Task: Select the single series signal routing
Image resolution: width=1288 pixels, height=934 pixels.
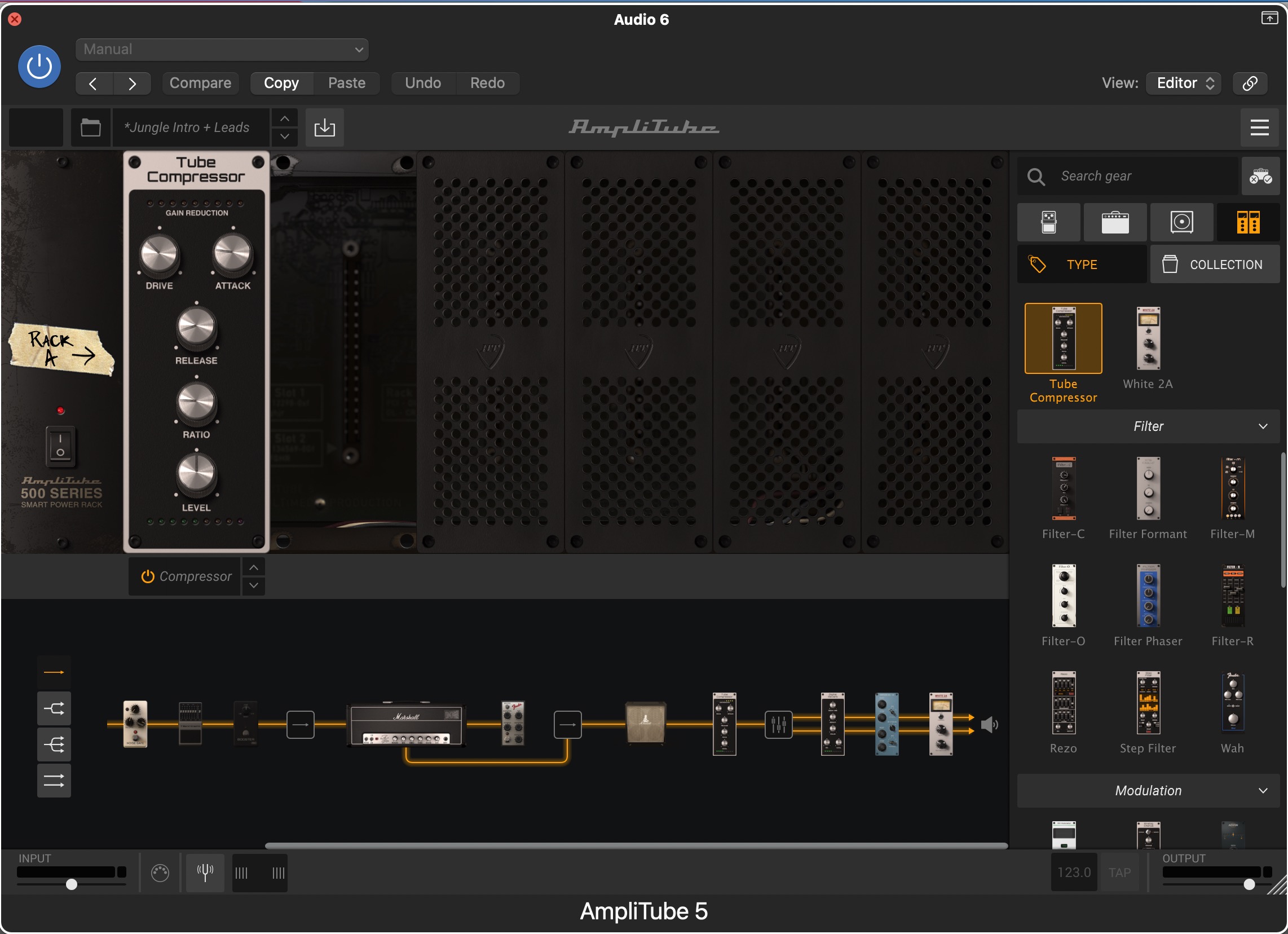Action: (x=54, y=672)
